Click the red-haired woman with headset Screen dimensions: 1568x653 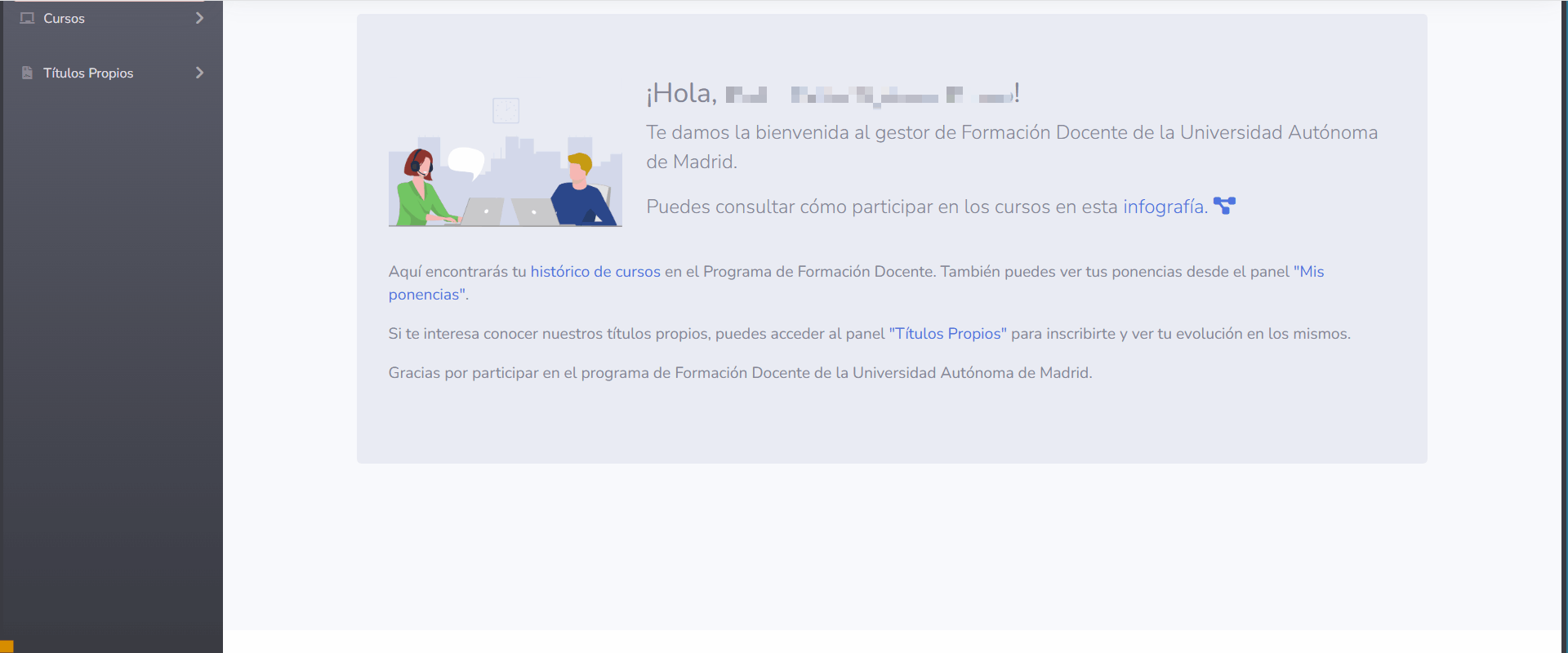tap(420, 189)
